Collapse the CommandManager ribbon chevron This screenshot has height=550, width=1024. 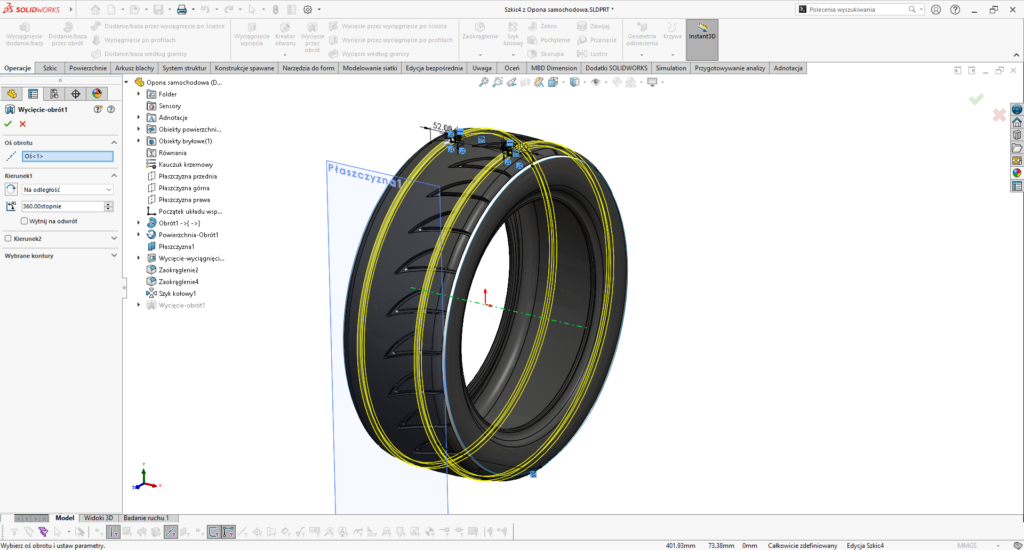(1016, 55)
